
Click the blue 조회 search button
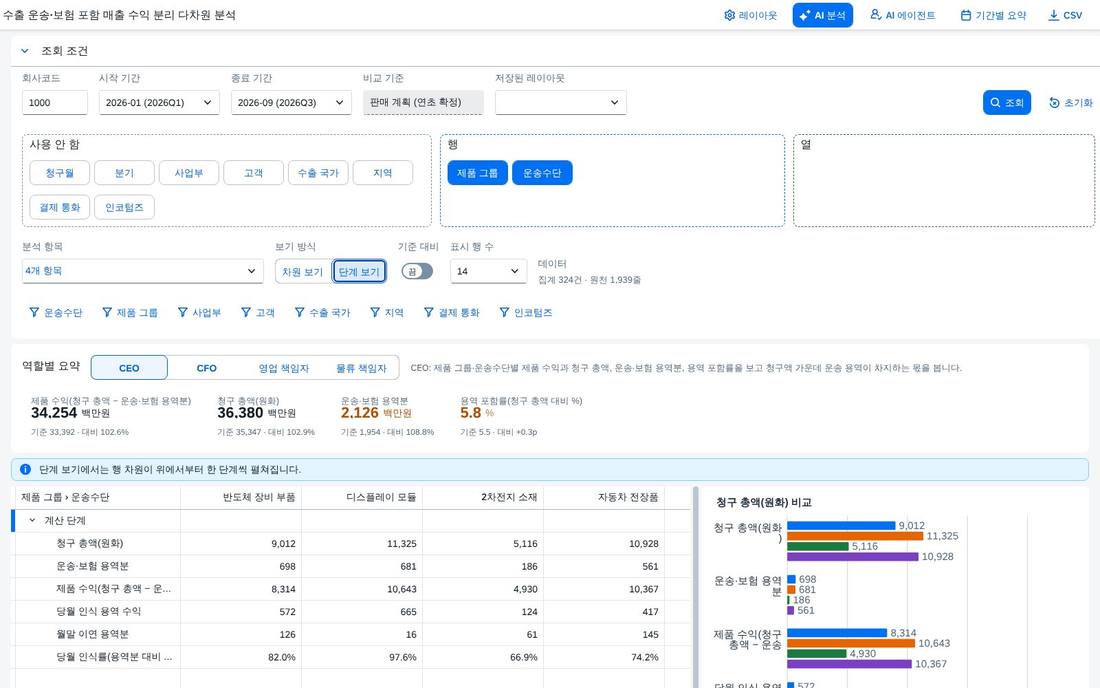[1007, 102]
